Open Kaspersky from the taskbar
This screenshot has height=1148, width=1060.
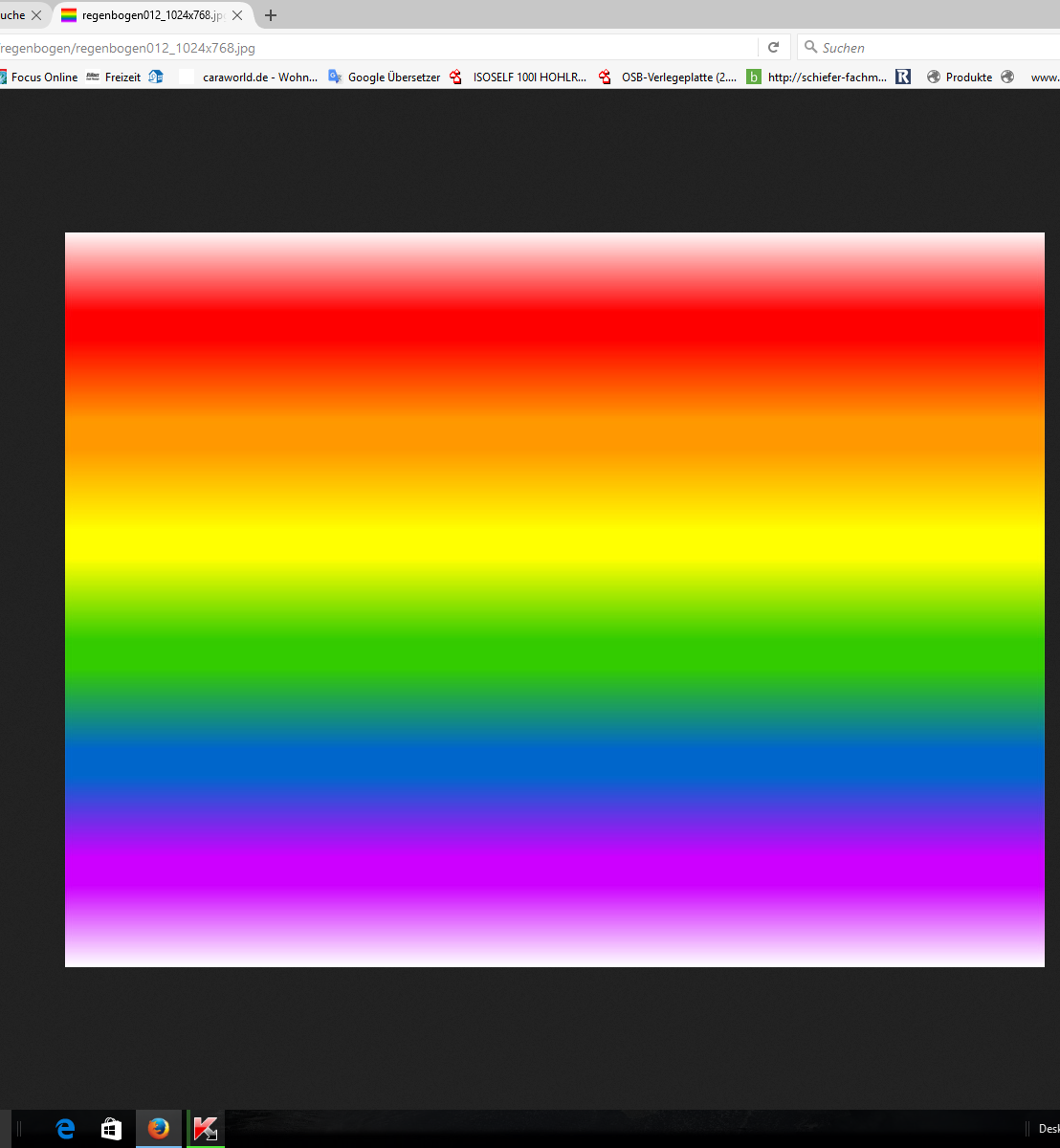206,1129
